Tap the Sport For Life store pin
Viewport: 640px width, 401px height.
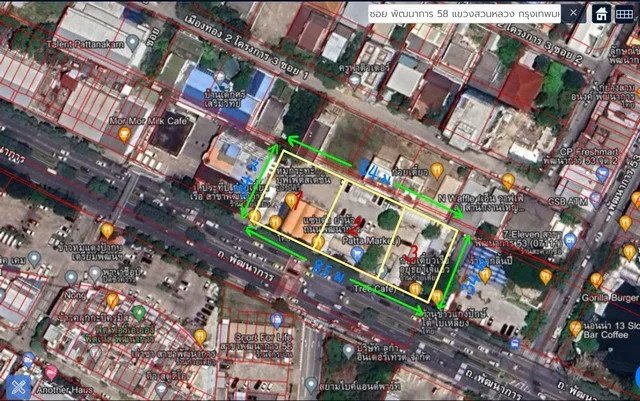(277, 321)
